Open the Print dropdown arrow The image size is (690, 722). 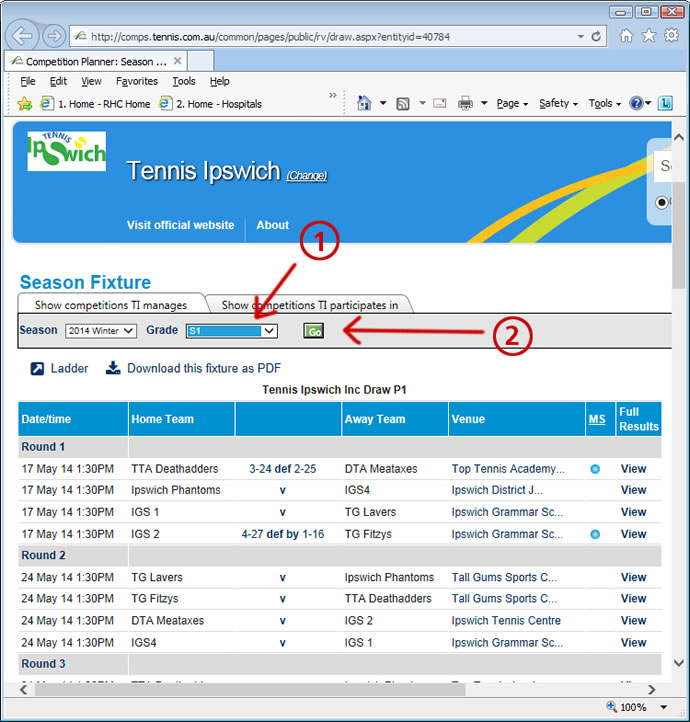tap(484, 103)
